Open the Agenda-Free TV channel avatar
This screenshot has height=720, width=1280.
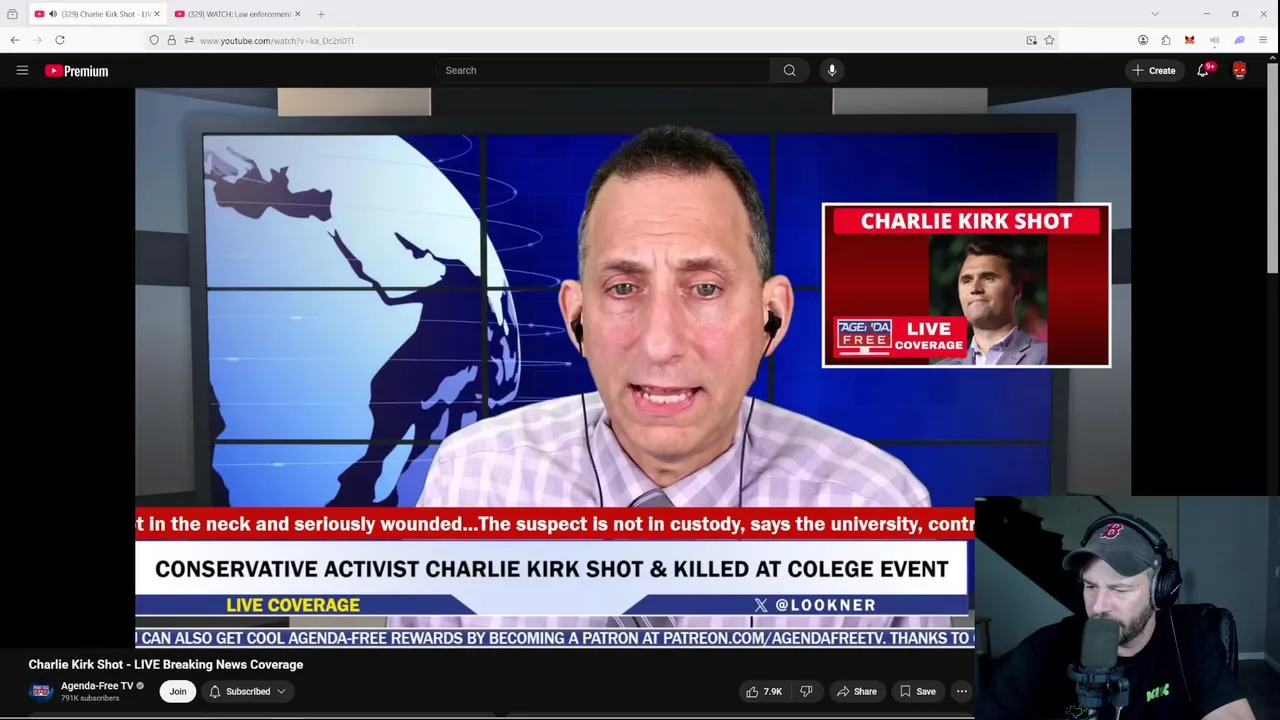pyautogui.click(x=41, y=691)
